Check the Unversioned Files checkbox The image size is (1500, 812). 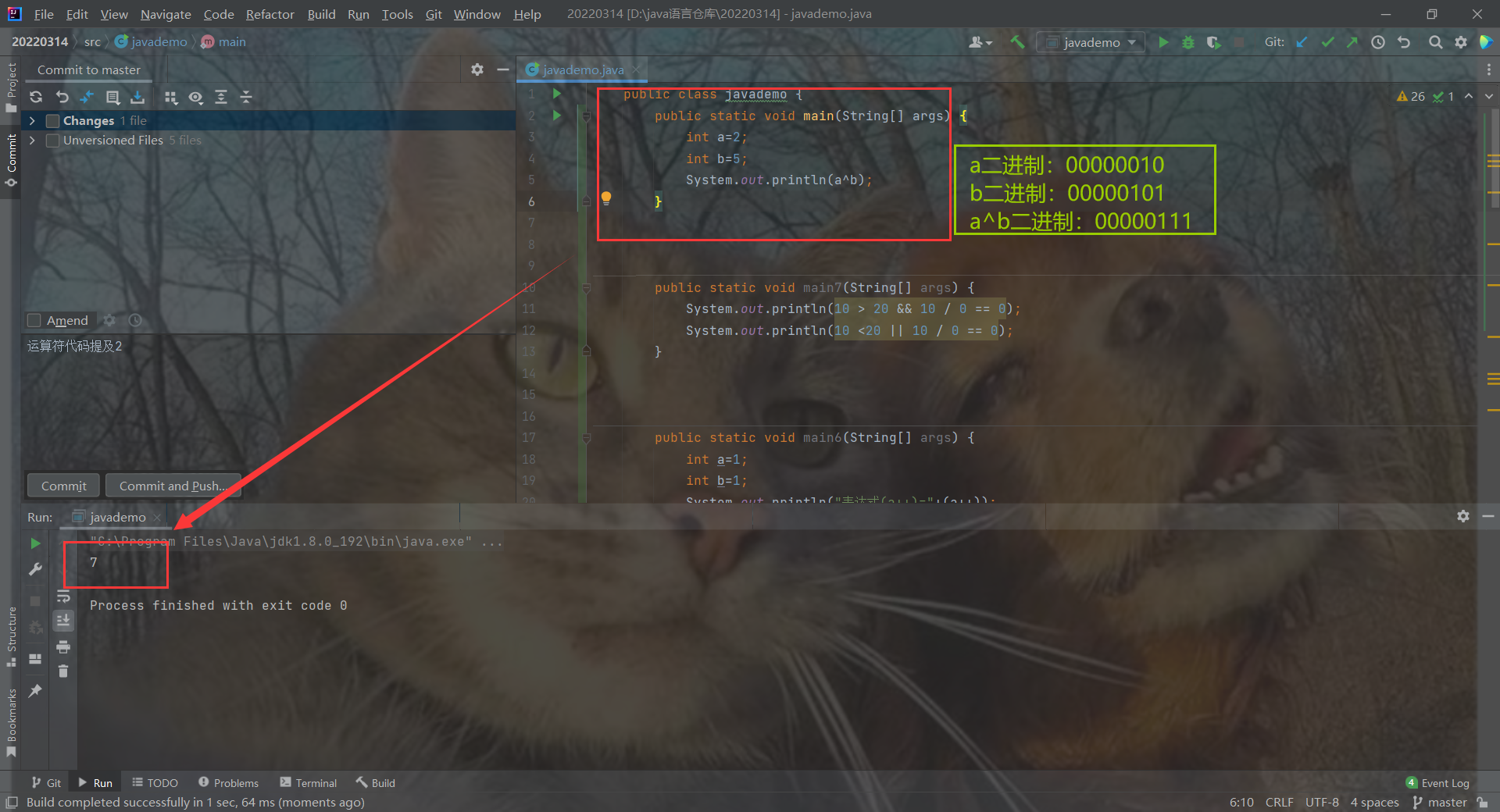53,141
